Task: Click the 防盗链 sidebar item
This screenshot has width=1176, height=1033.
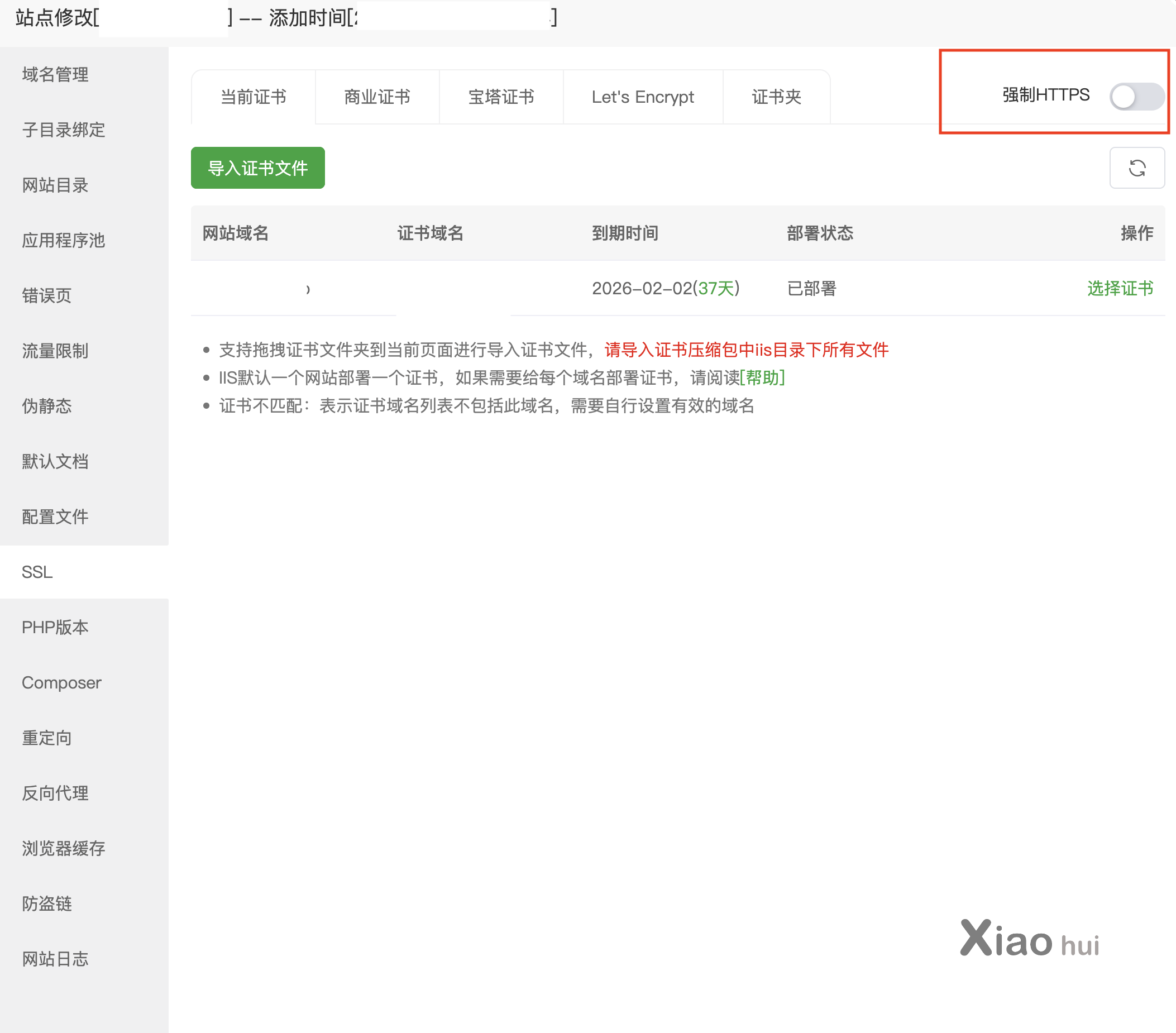Action: 46,903
